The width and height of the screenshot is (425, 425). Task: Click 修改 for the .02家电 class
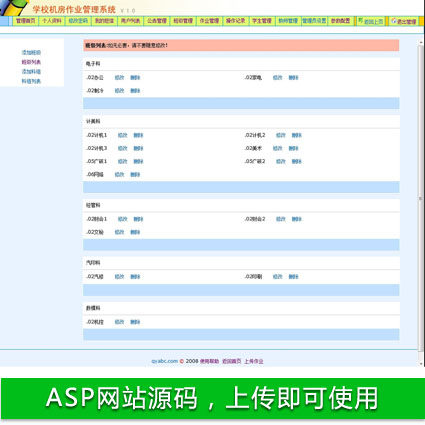(277, 78)
